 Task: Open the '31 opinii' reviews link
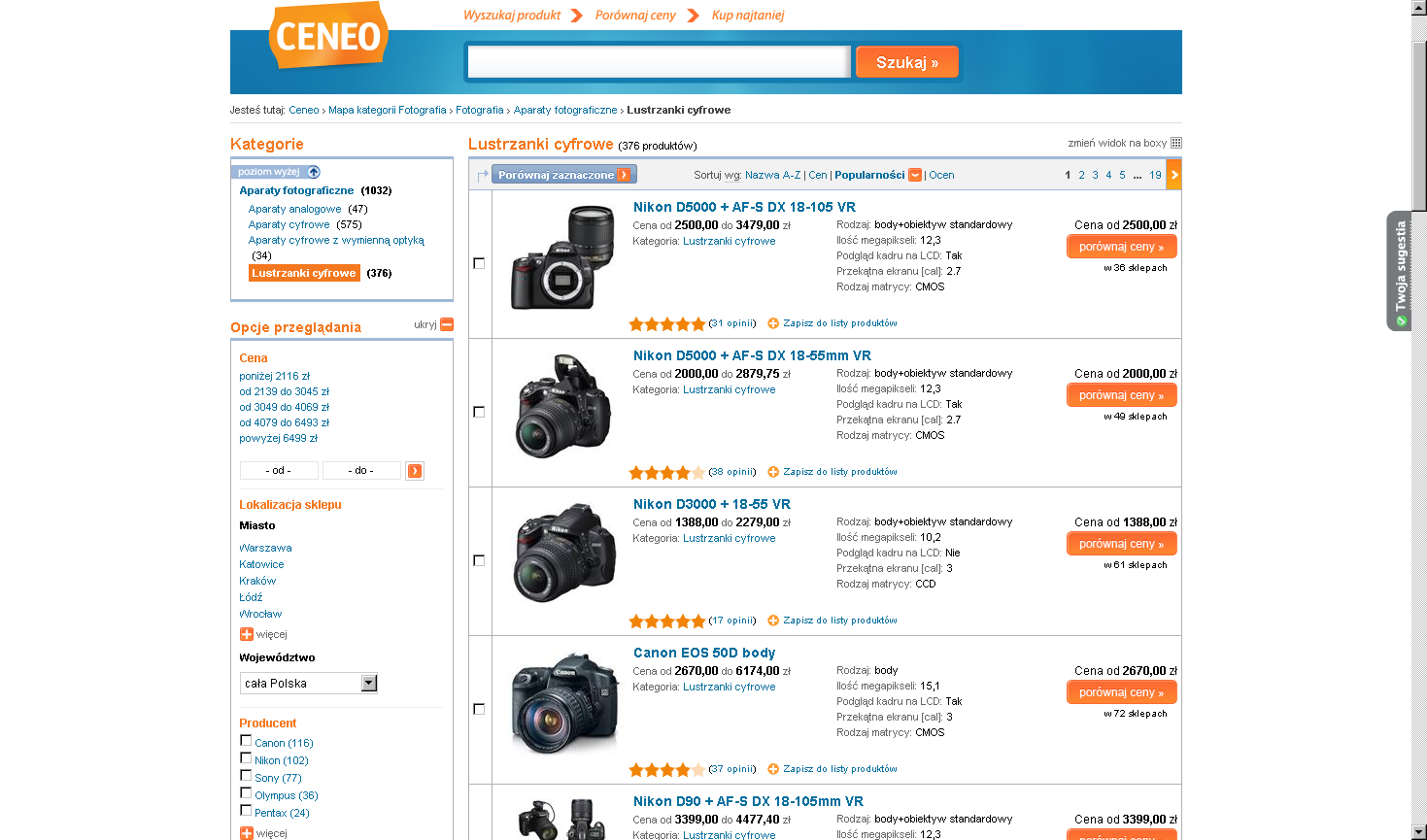tap(732, 323)
